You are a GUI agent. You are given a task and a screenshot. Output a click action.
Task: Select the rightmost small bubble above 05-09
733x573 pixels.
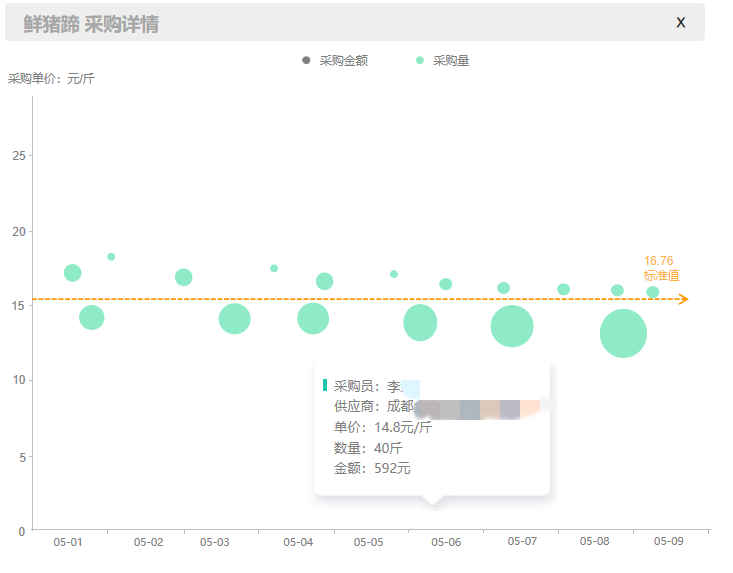point(652,292)
